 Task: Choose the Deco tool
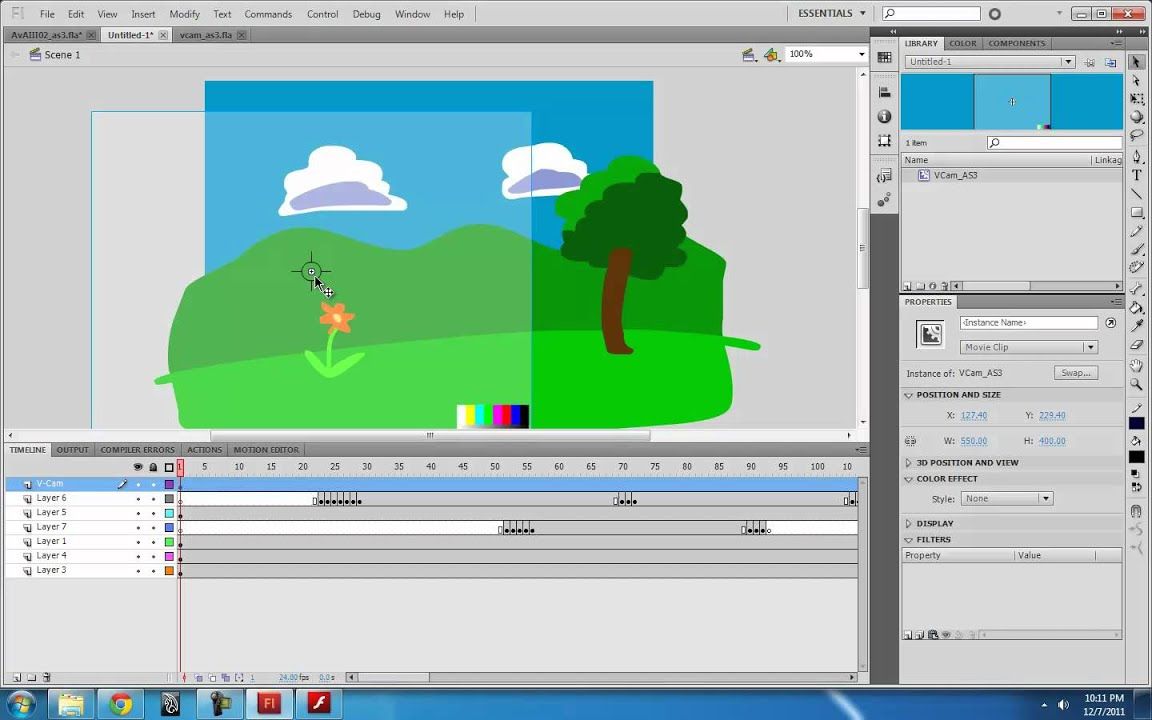[1136, 267]
